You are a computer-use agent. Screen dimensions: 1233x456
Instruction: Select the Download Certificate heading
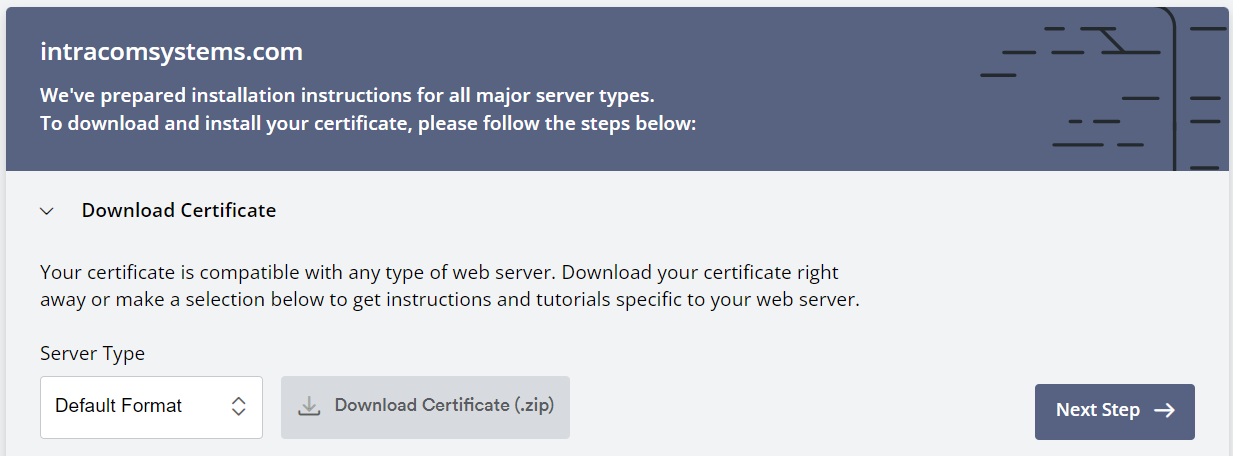(179, 210)
